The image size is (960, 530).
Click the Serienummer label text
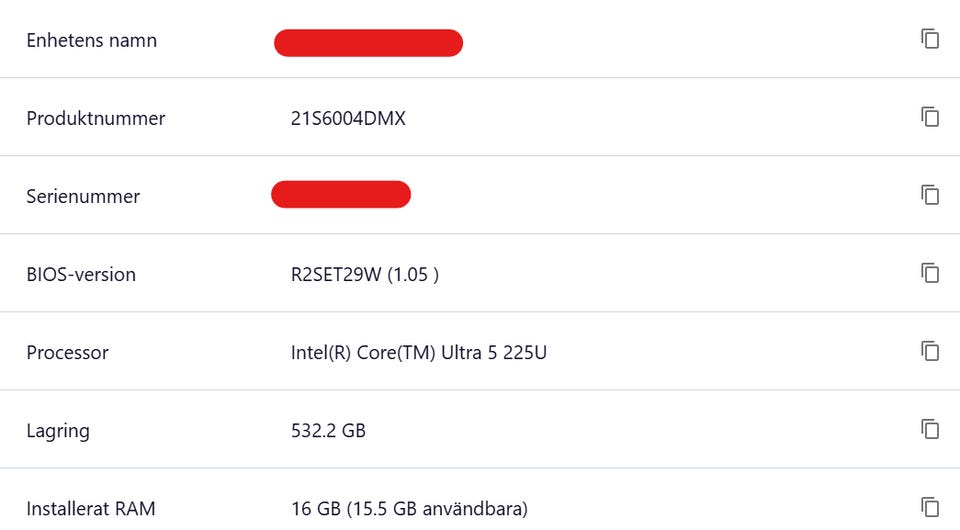pos(83,197)
